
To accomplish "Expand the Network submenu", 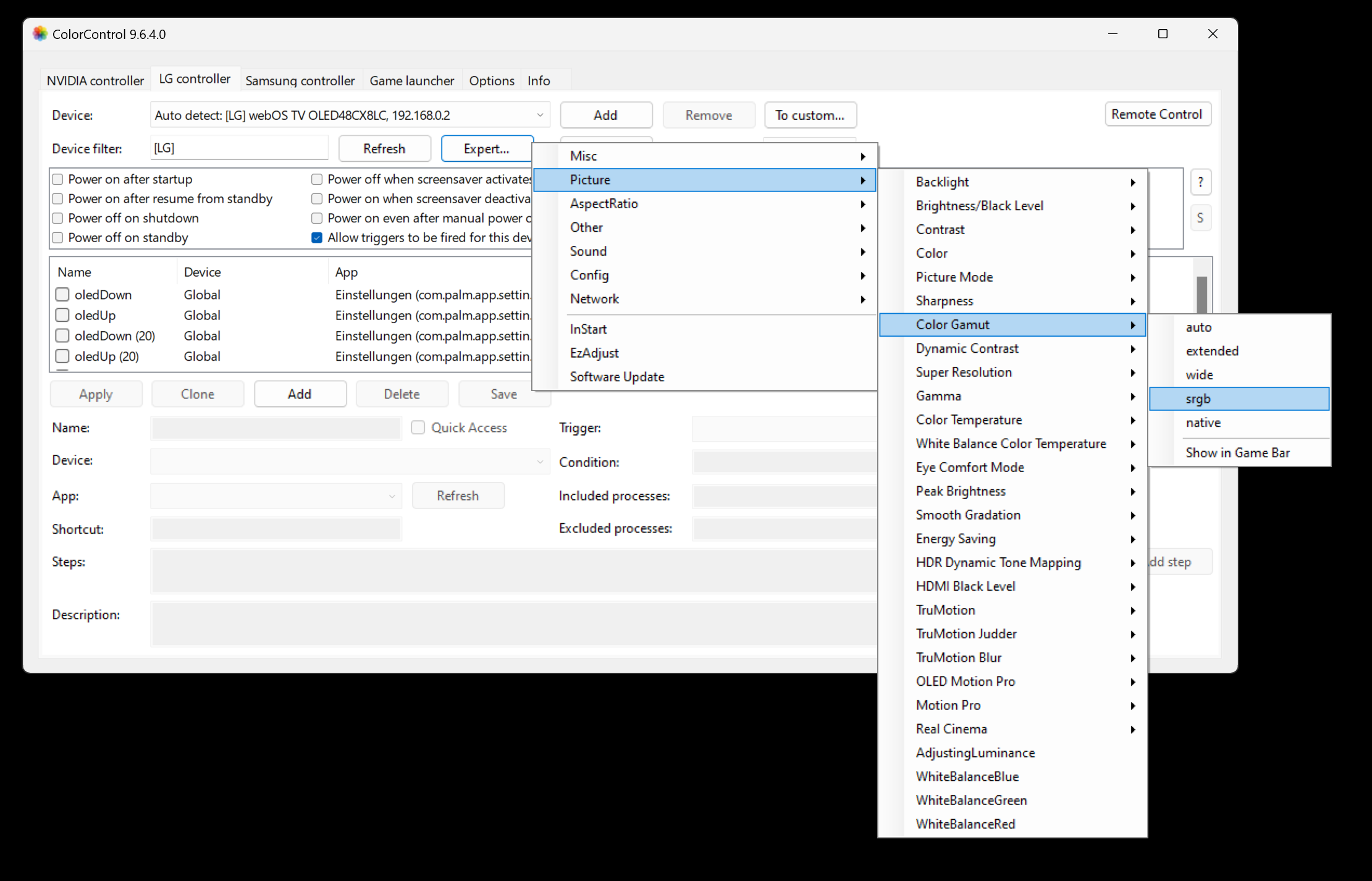I will click(x=704, y=299).
